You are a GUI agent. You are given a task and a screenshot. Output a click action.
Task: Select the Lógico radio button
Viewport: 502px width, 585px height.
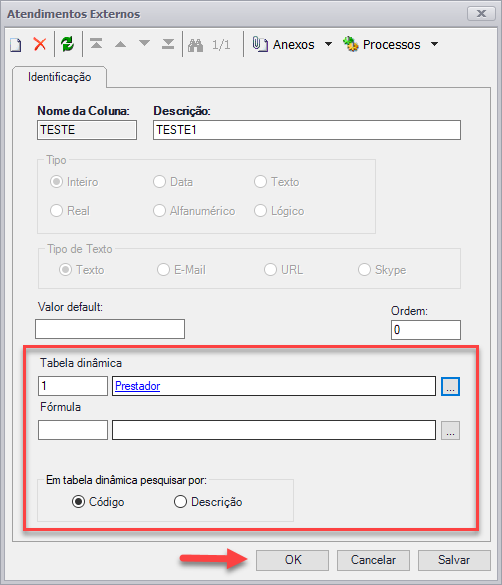click(260, 210)
